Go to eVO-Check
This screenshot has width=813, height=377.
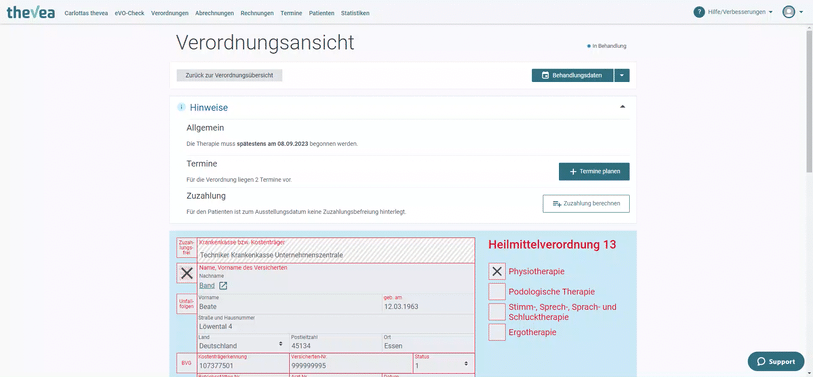[130, 13]
